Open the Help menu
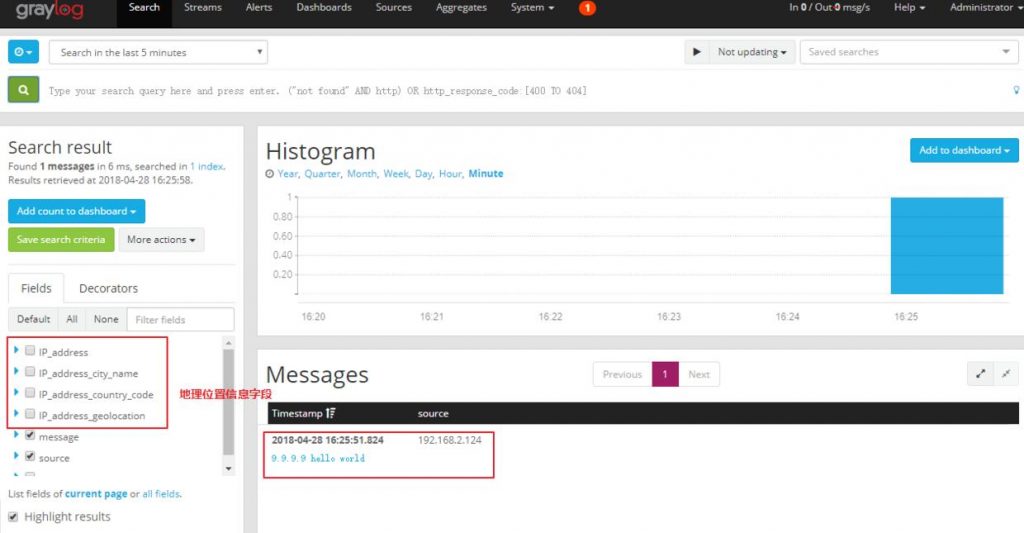The height and width of the screenshot is (533, 1024). coord(909,8)
